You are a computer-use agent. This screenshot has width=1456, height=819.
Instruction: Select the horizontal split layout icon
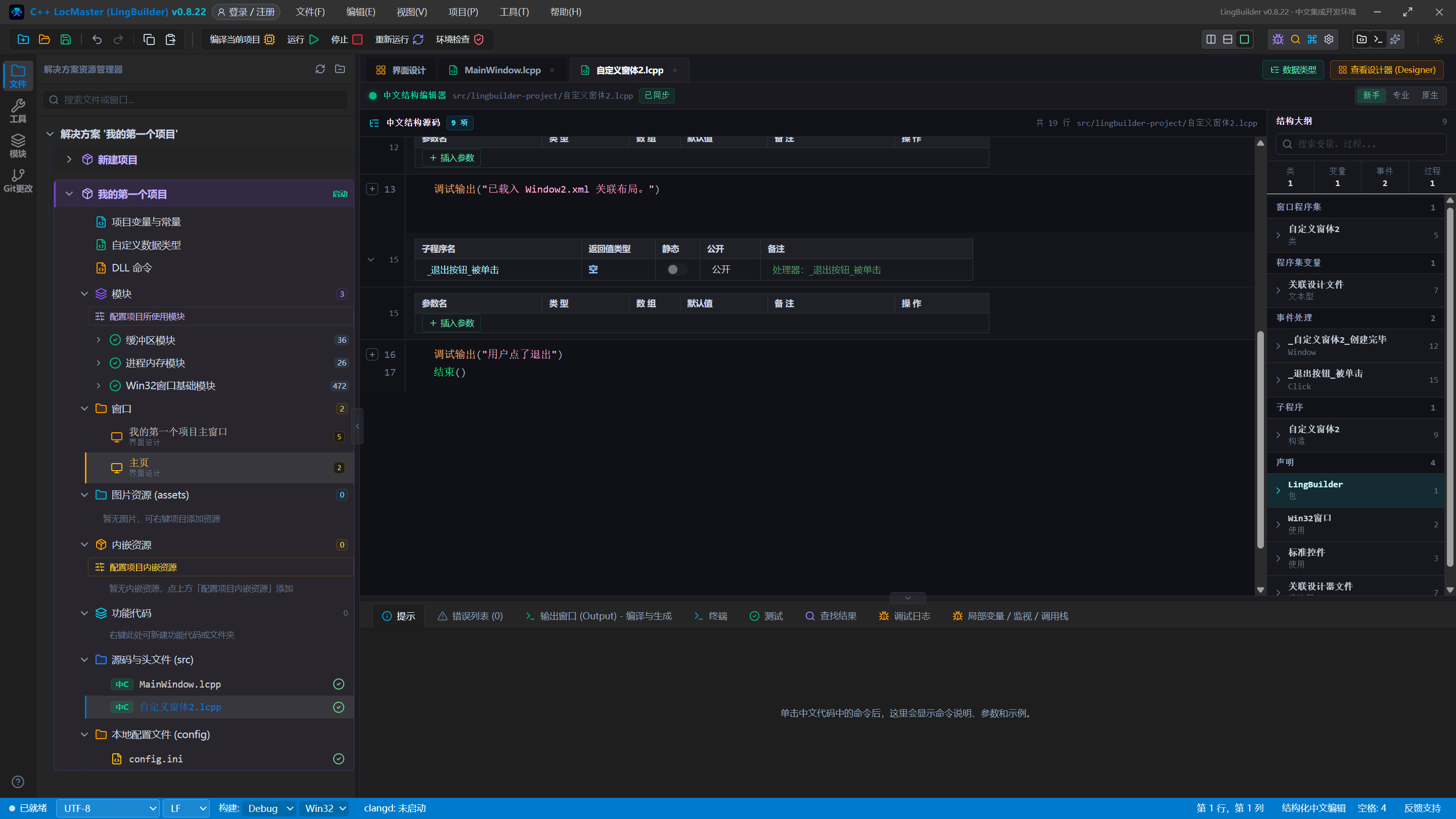[x=1227, y=39]
